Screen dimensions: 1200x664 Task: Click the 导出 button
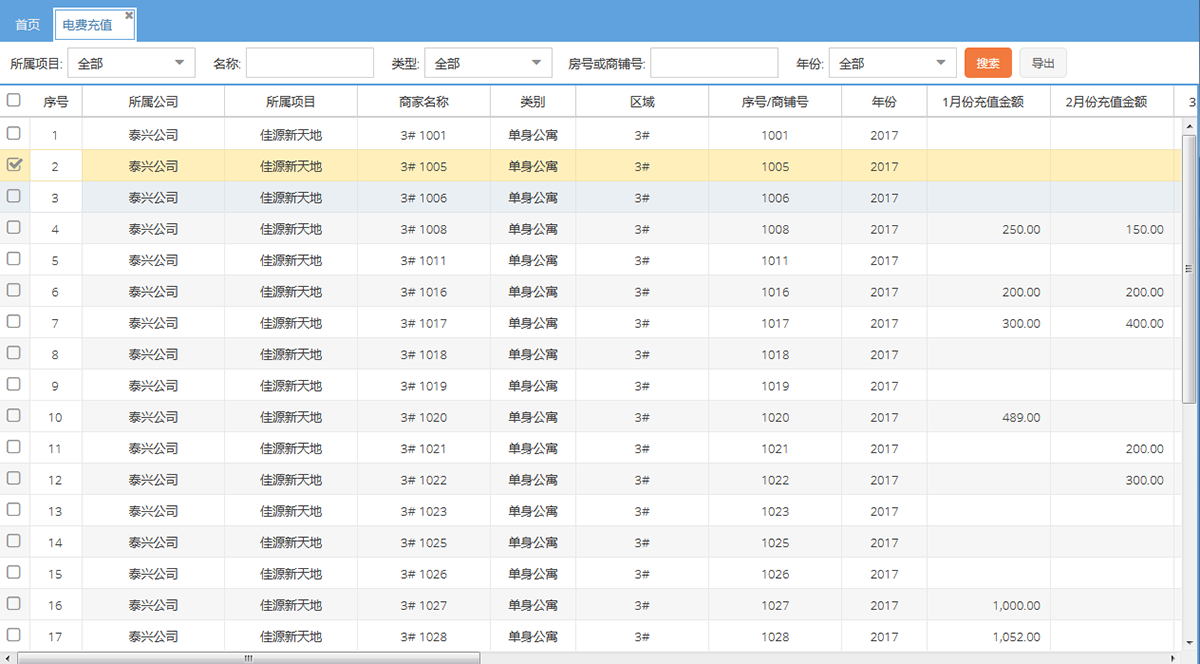[1043, 63]
